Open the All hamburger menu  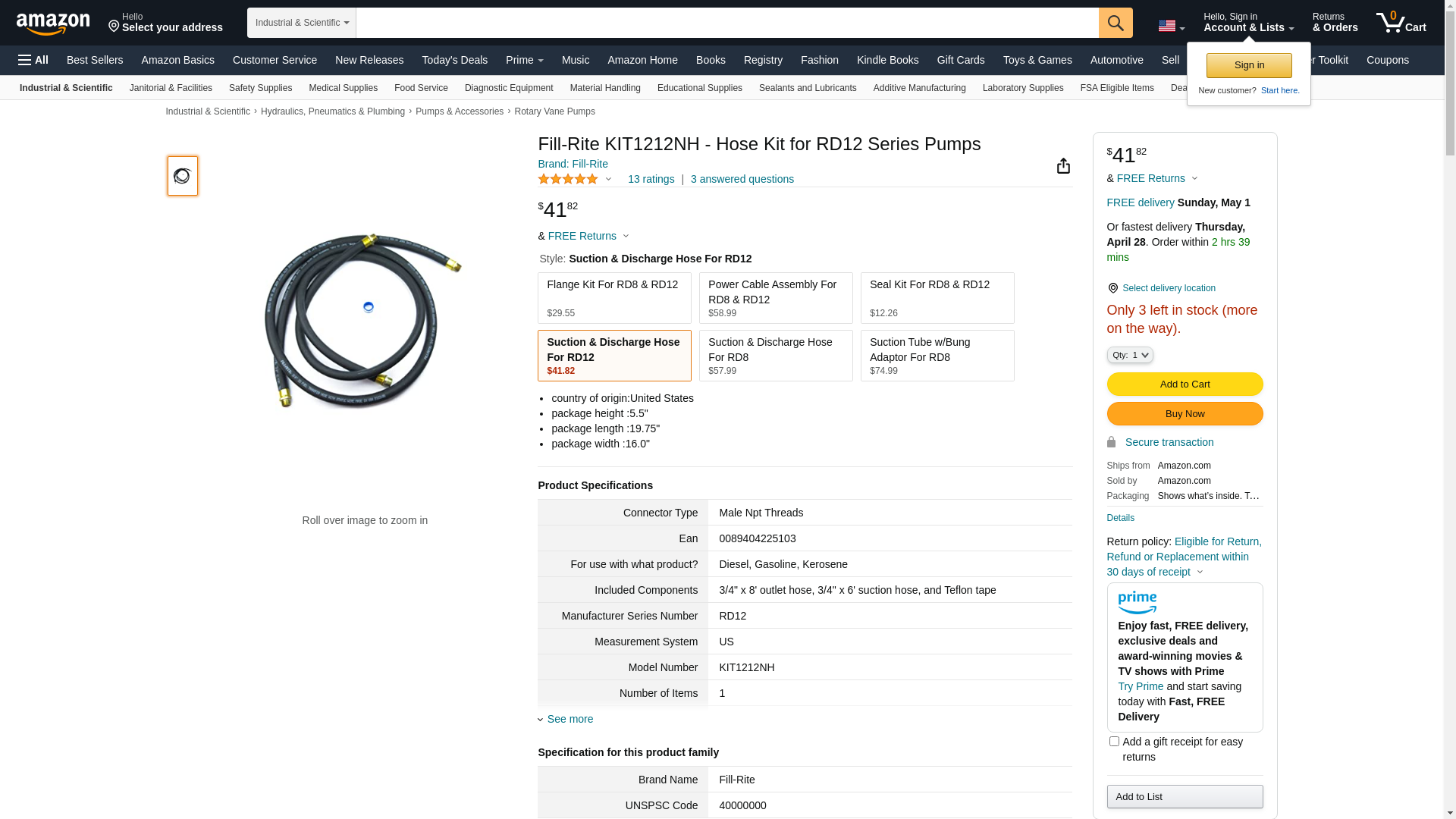click(33, 60)
